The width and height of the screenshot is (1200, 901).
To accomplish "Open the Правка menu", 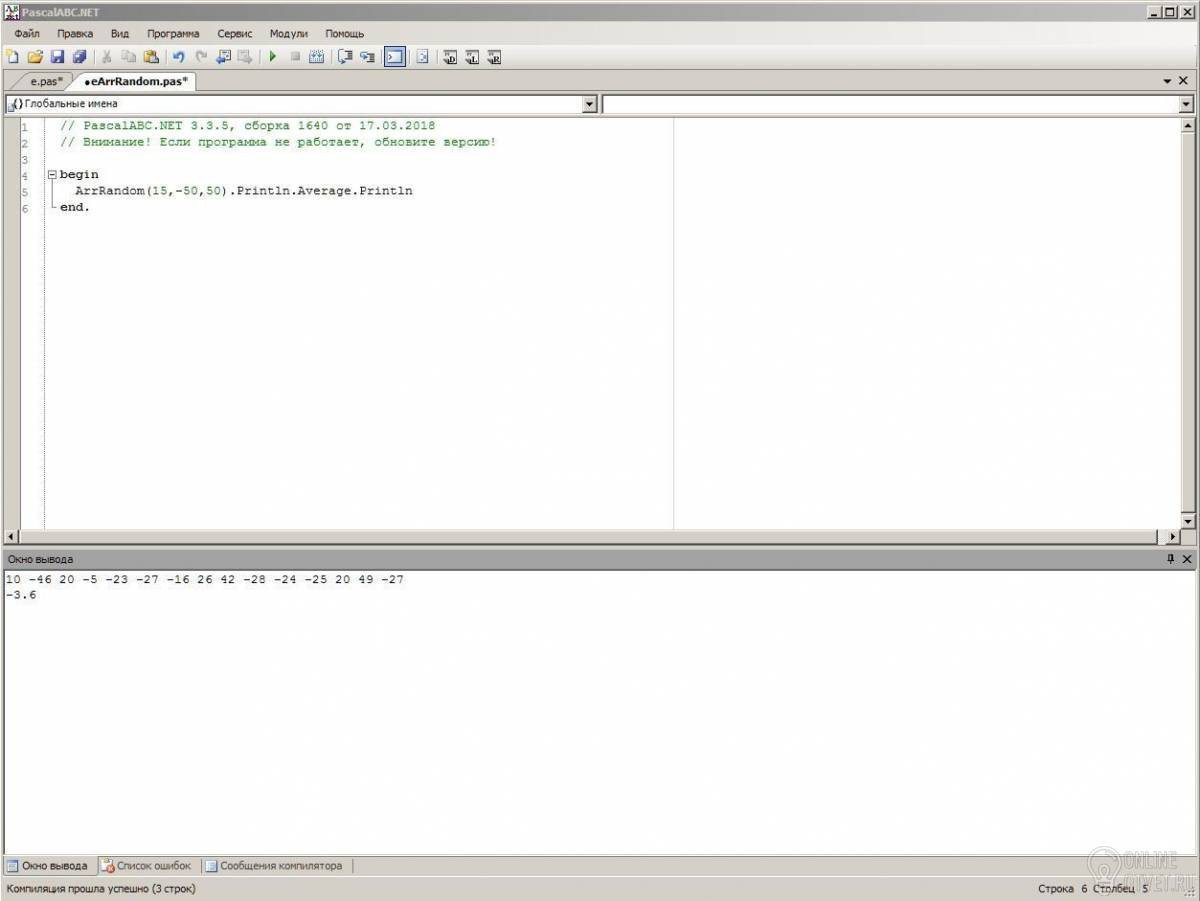I will pyautogui.click(x=75, y=33).
